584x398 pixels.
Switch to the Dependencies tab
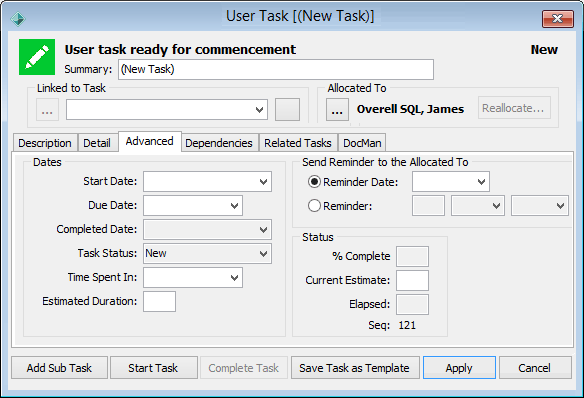tap(219, 143)
